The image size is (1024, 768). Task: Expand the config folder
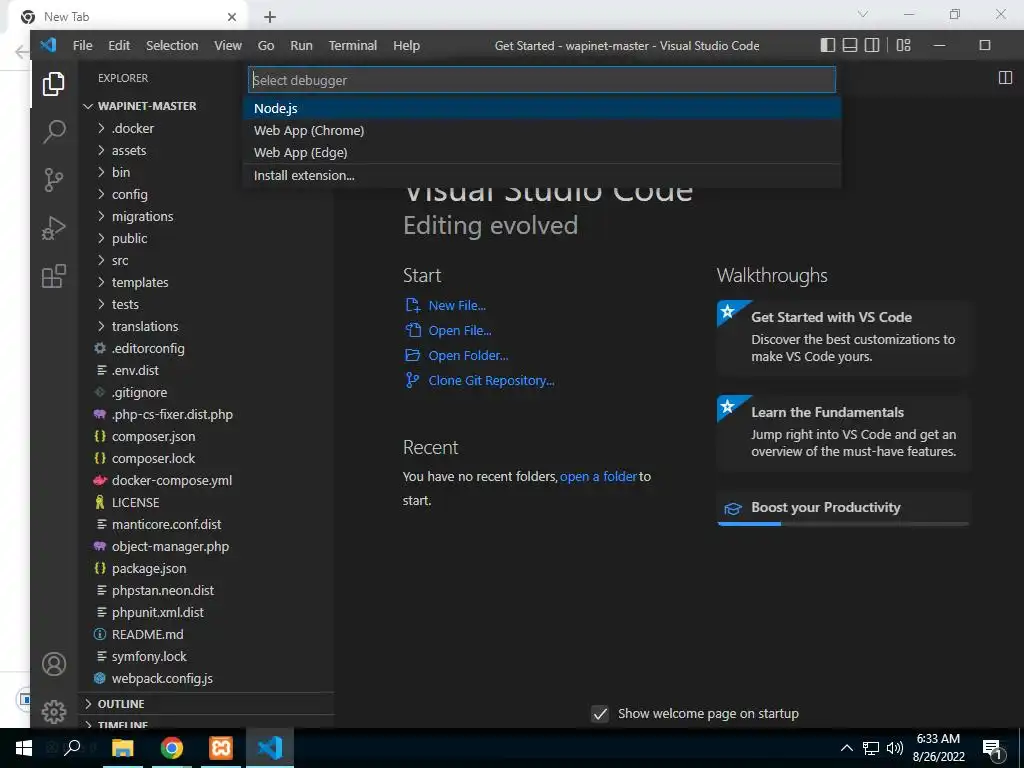click(x=129, y=194)
